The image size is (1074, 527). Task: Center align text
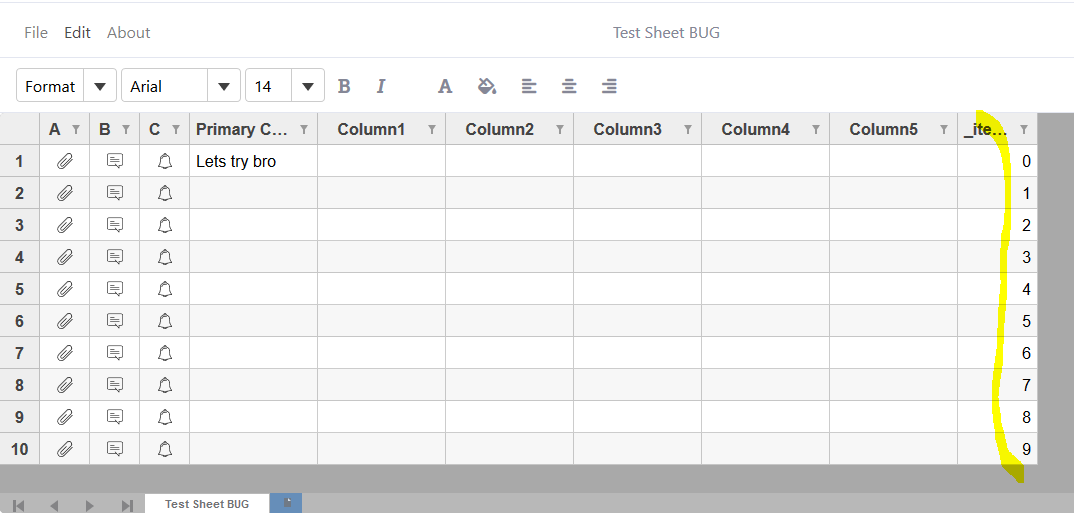(x=569, y=86)
